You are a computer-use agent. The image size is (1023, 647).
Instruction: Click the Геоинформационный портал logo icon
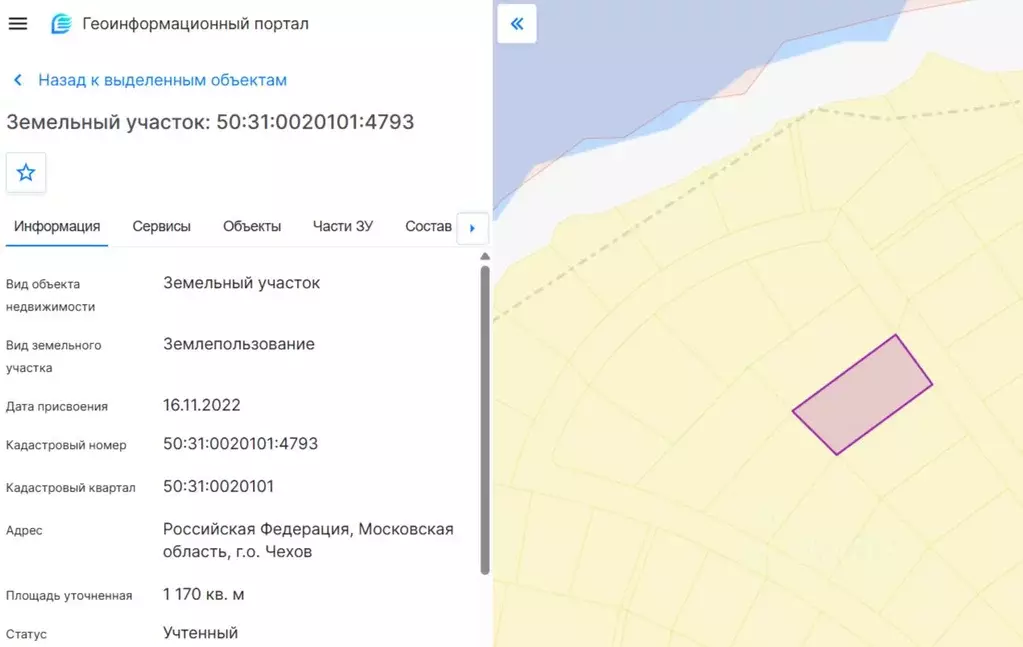tap(61, 23)
